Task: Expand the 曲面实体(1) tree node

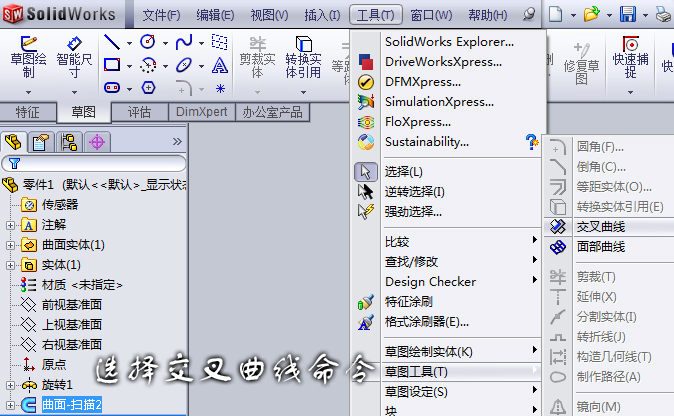Action: pyautogui.click(x=10, y=245)
